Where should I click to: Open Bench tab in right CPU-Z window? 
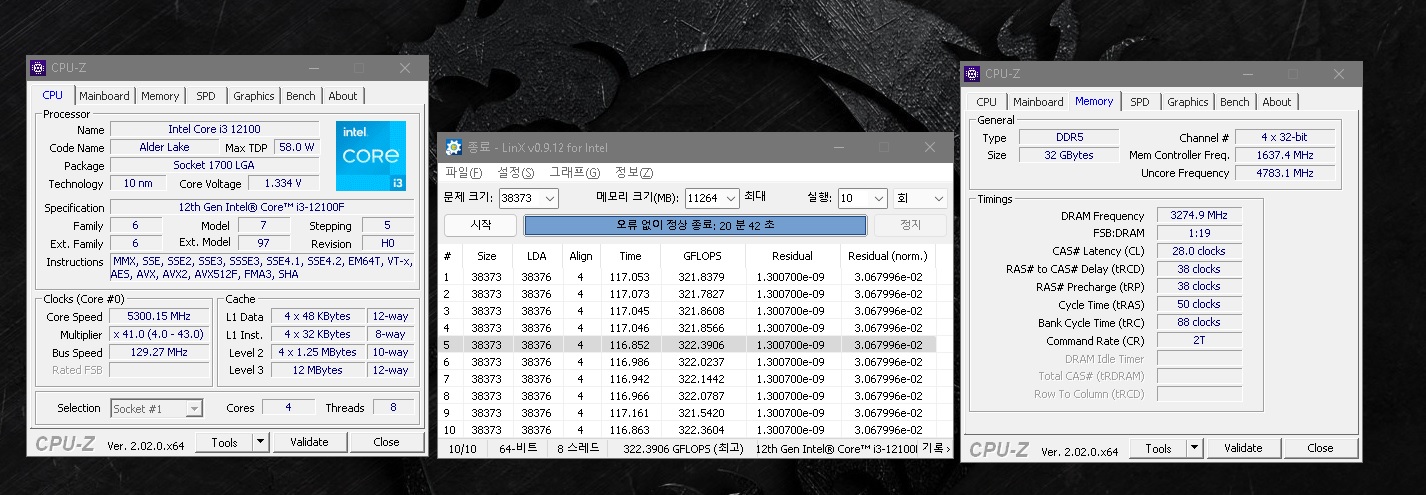(1235, 102)
